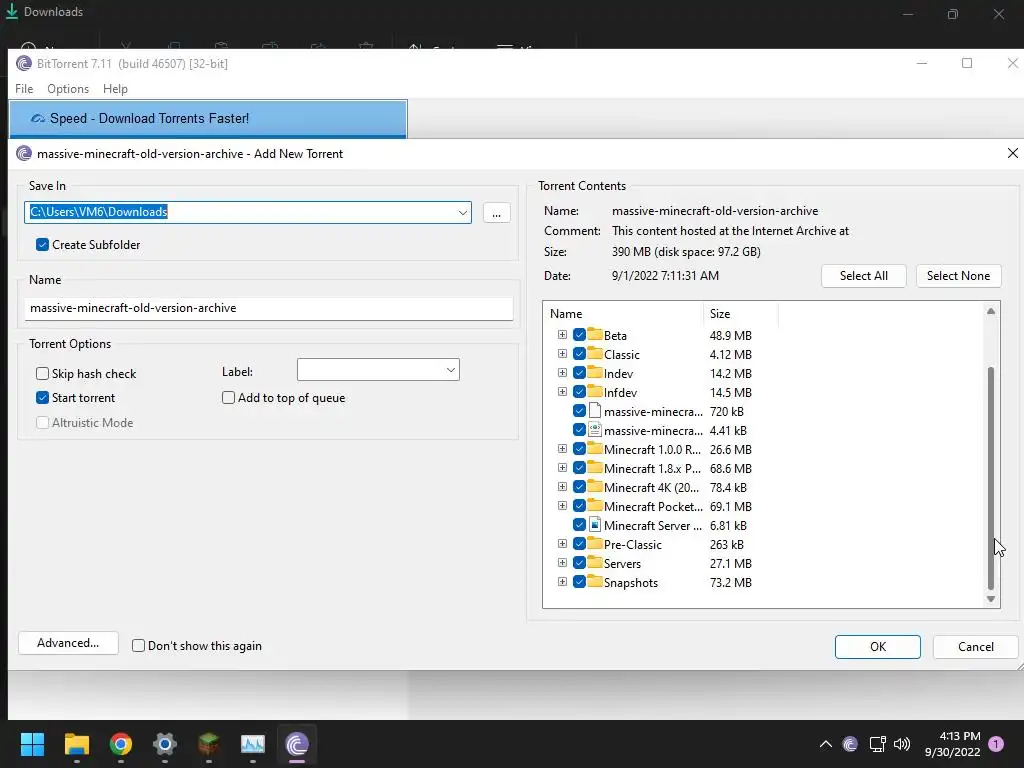
Task: Show hidden tray icons chevron
Action: click(x=825, y=744)
